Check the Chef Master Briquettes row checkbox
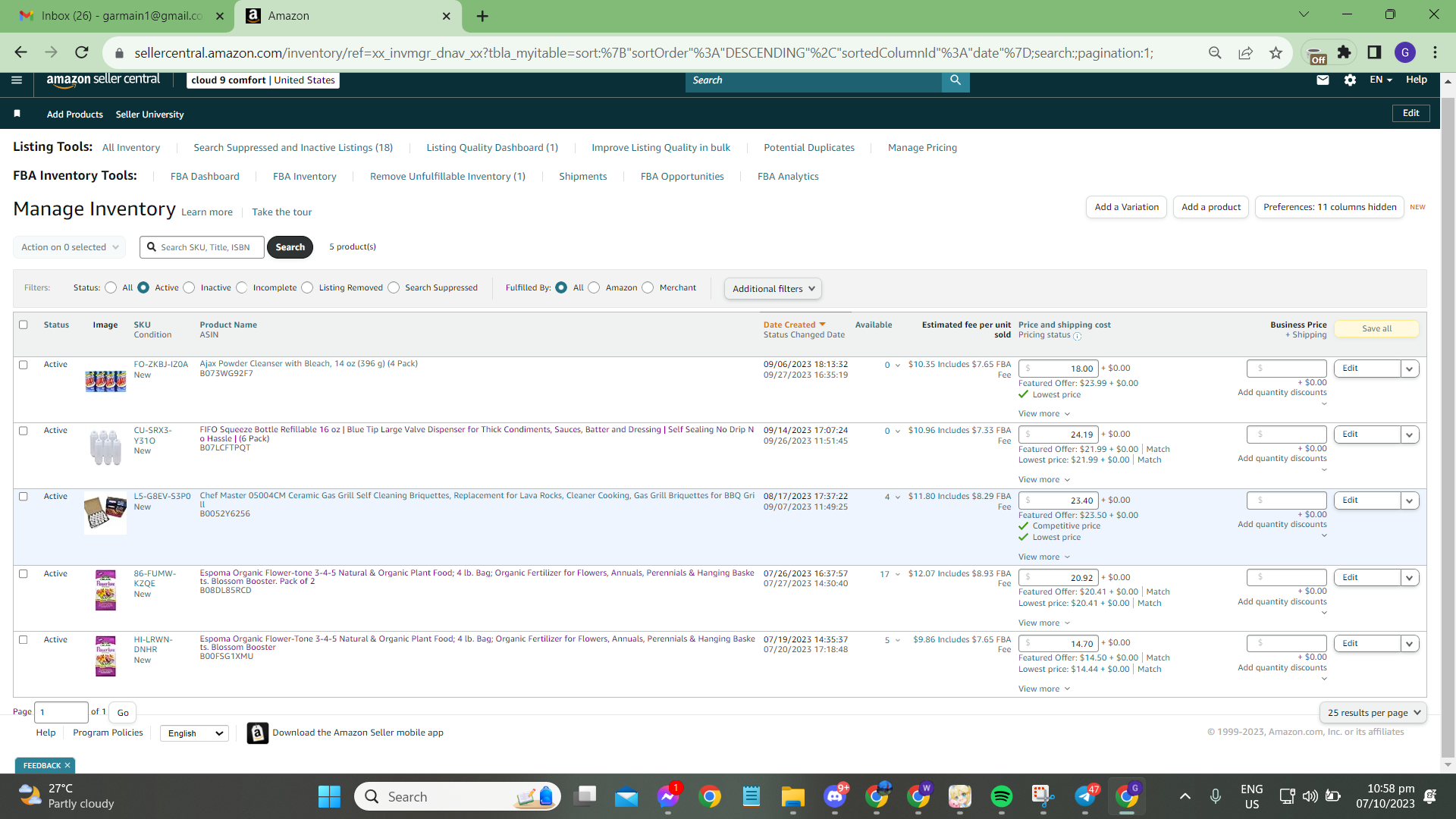This screenshot has height=819, width=1456. [x=24, y=497]
